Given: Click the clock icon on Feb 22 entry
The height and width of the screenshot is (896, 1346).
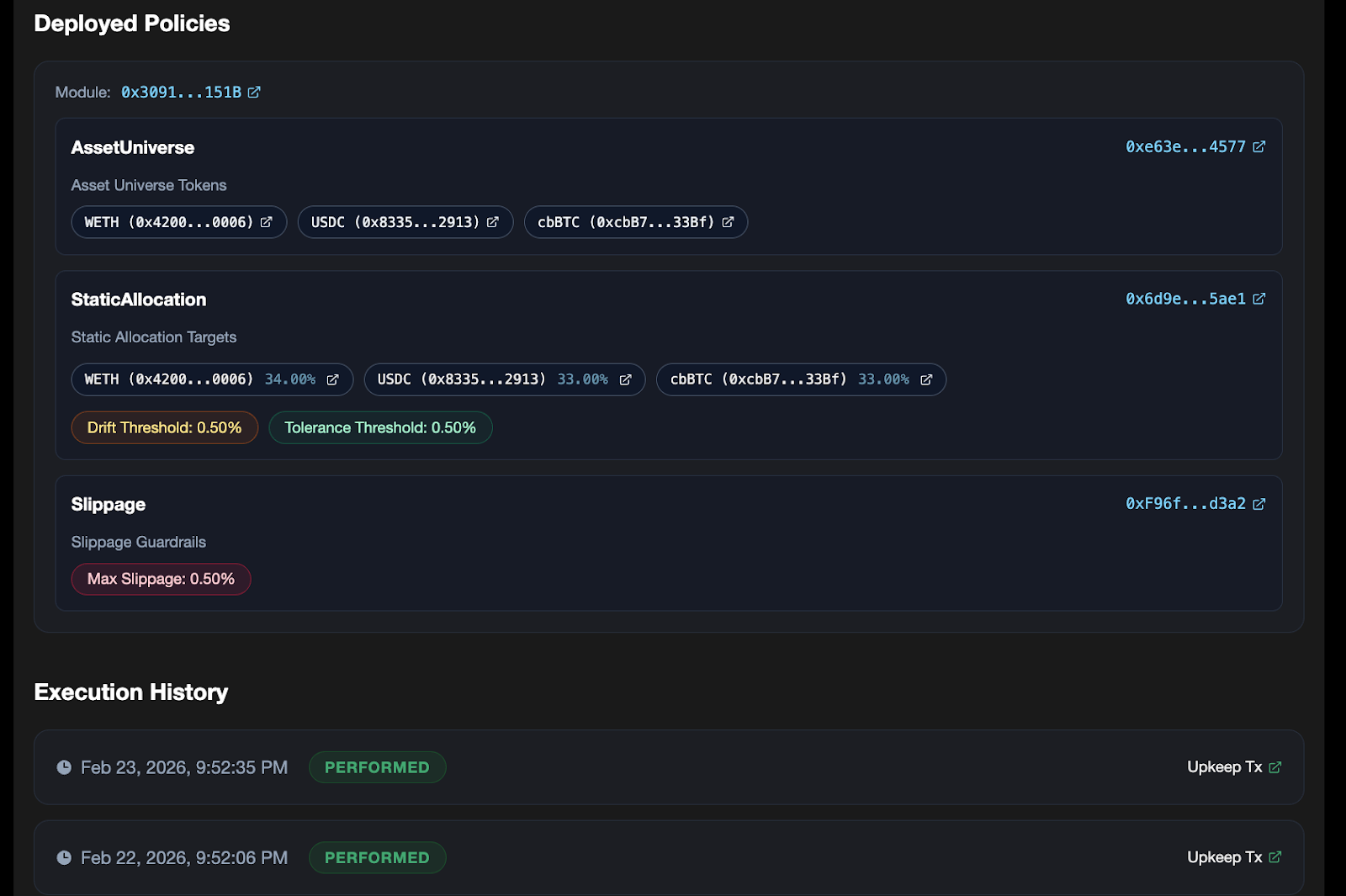Looking at the screenshot, I should [64, 857].
